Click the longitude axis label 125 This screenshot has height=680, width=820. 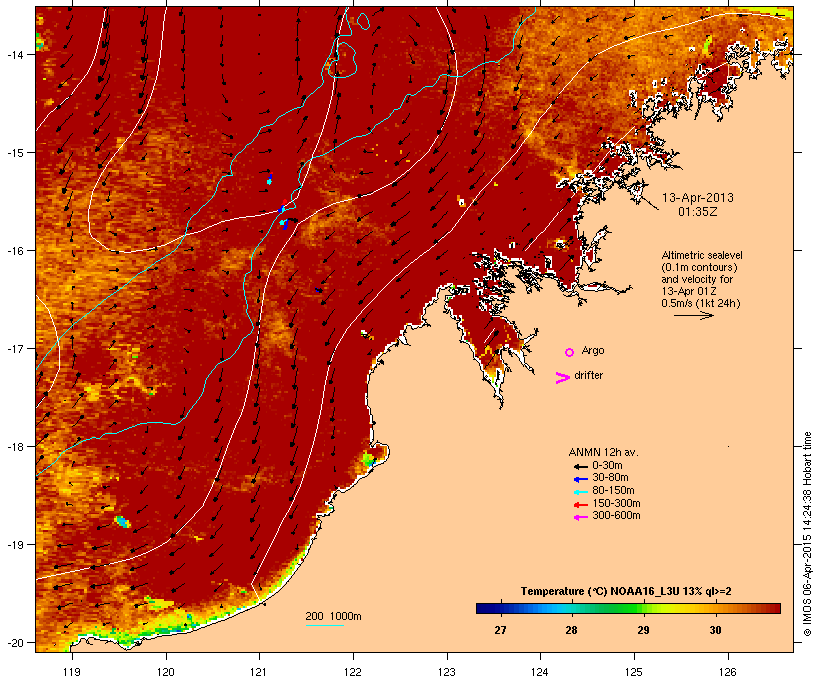[634, 672]
